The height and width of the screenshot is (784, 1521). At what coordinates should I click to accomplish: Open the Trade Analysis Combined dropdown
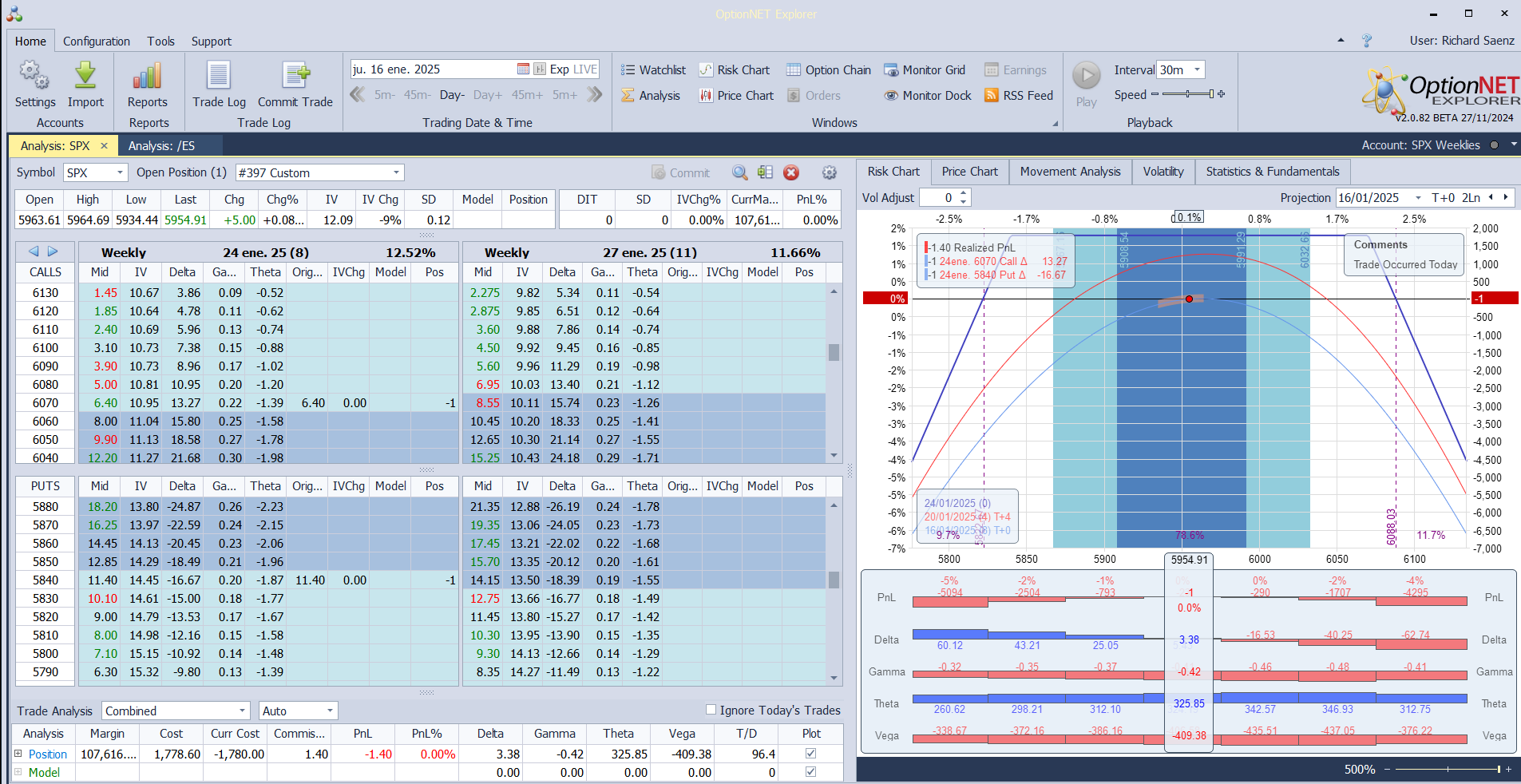(242, 711)
